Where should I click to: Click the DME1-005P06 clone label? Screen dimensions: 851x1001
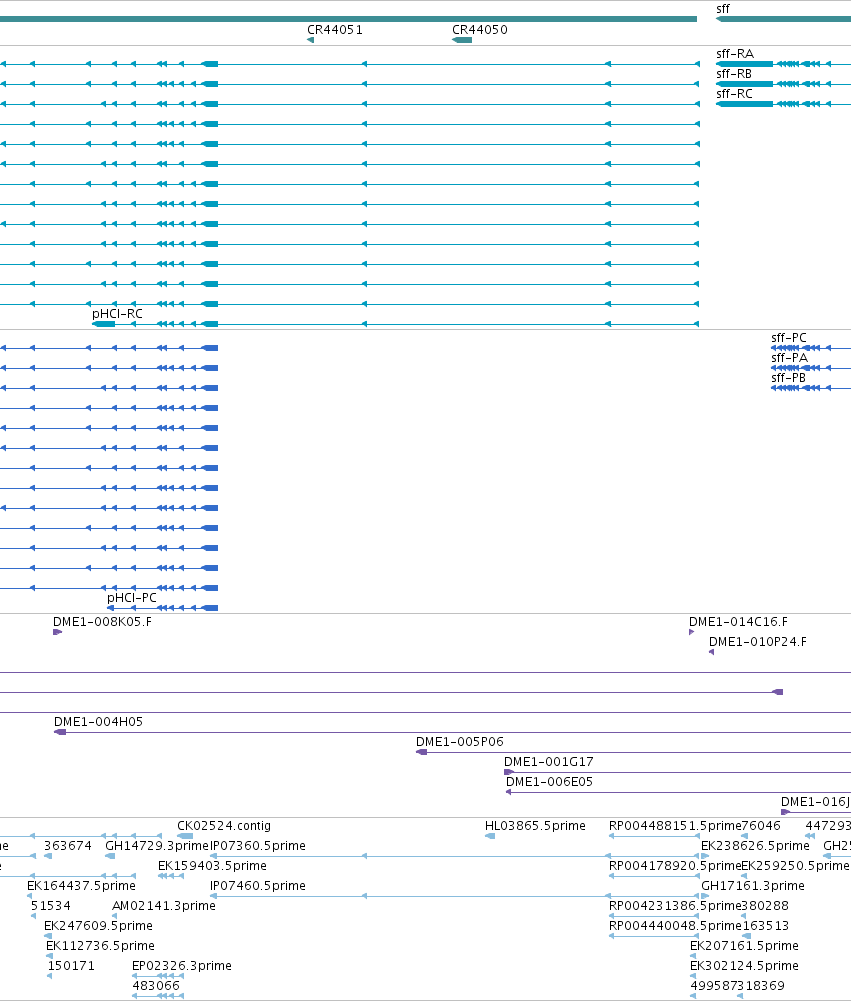460,741
